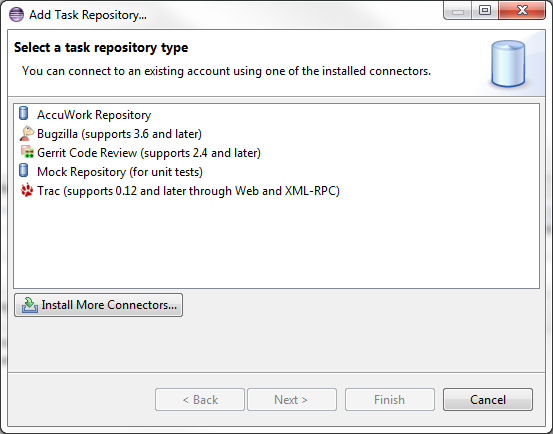This screenshot has height=434, width=553.
Task: Click the AccuWork Repository cylinder icon
Action: coord(24,114)
